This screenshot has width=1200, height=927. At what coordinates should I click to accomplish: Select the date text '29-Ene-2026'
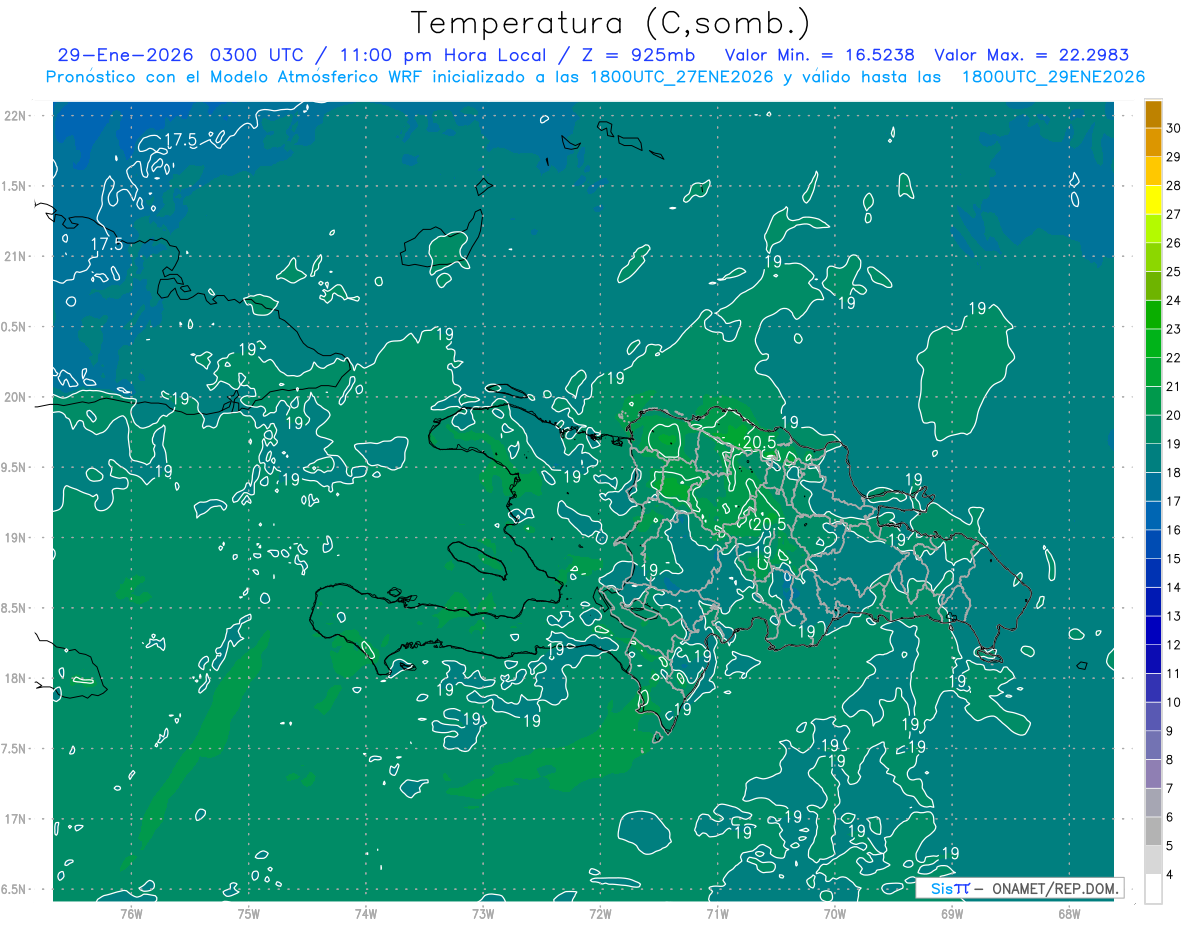point(125,55)
